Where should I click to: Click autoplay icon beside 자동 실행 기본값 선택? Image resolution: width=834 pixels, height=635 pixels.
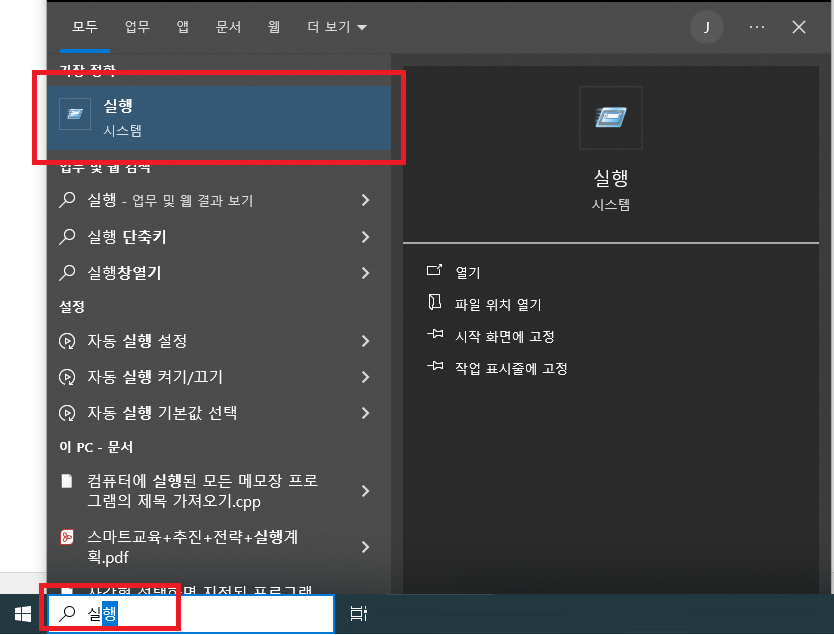click(67, 413)
